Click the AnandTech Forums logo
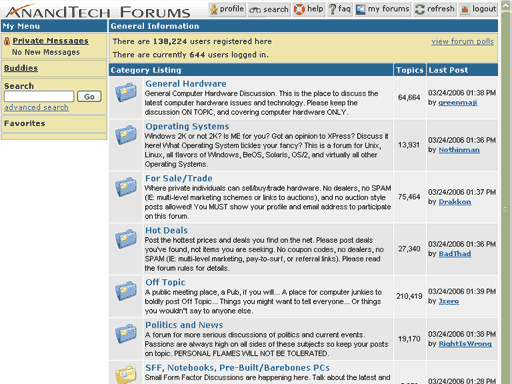Viewport: 512px width, 384px height. pos(98,11)
